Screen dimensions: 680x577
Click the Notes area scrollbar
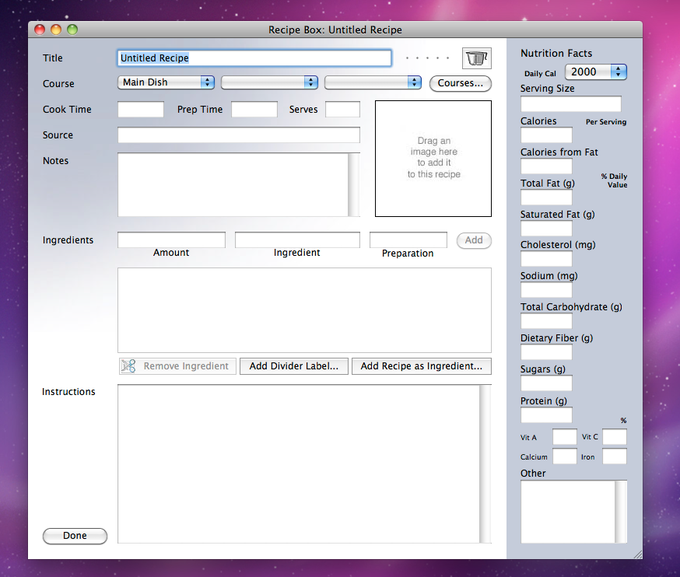tap(354, 184)
